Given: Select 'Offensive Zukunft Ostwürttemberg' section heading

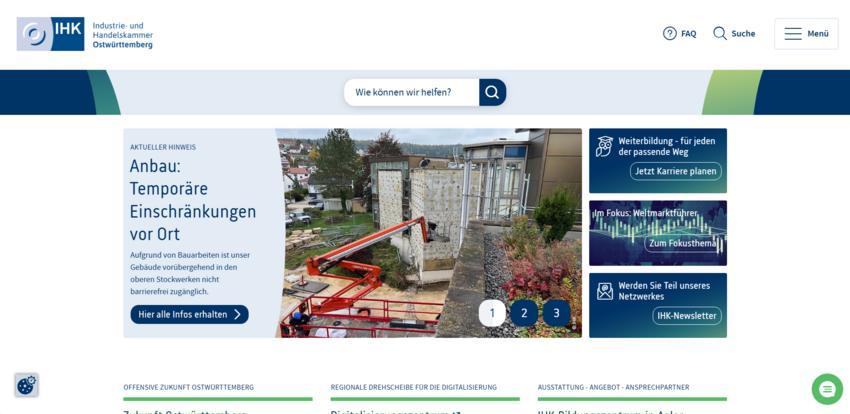Looking at the screenshot, I should [189, 387].
